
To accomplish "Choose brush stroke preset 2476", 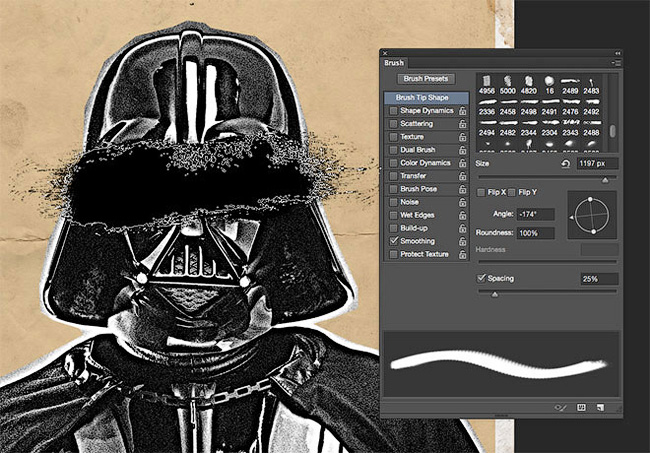I will coord(570,107).
